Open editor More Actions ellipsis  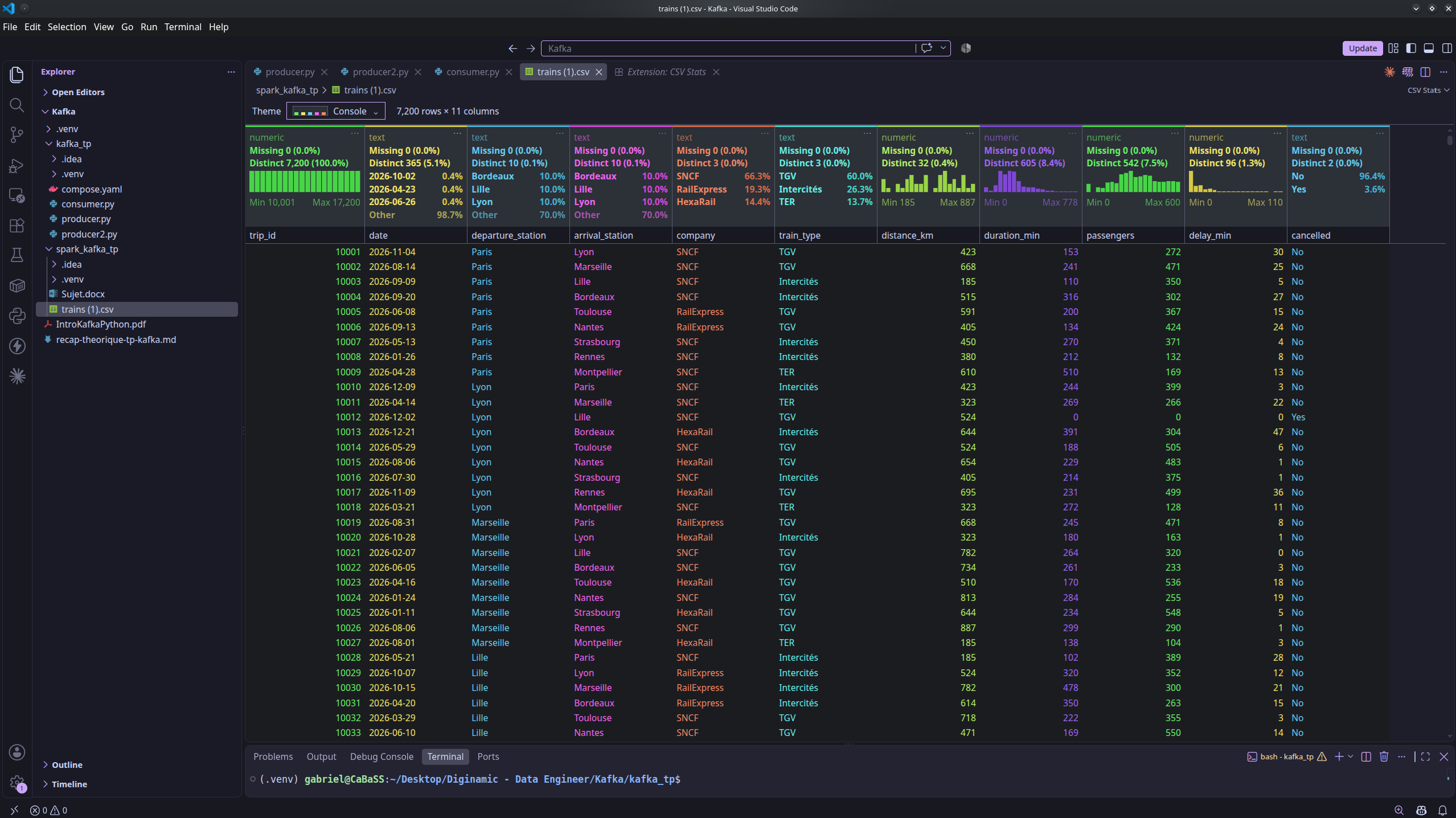[1443, 72]
